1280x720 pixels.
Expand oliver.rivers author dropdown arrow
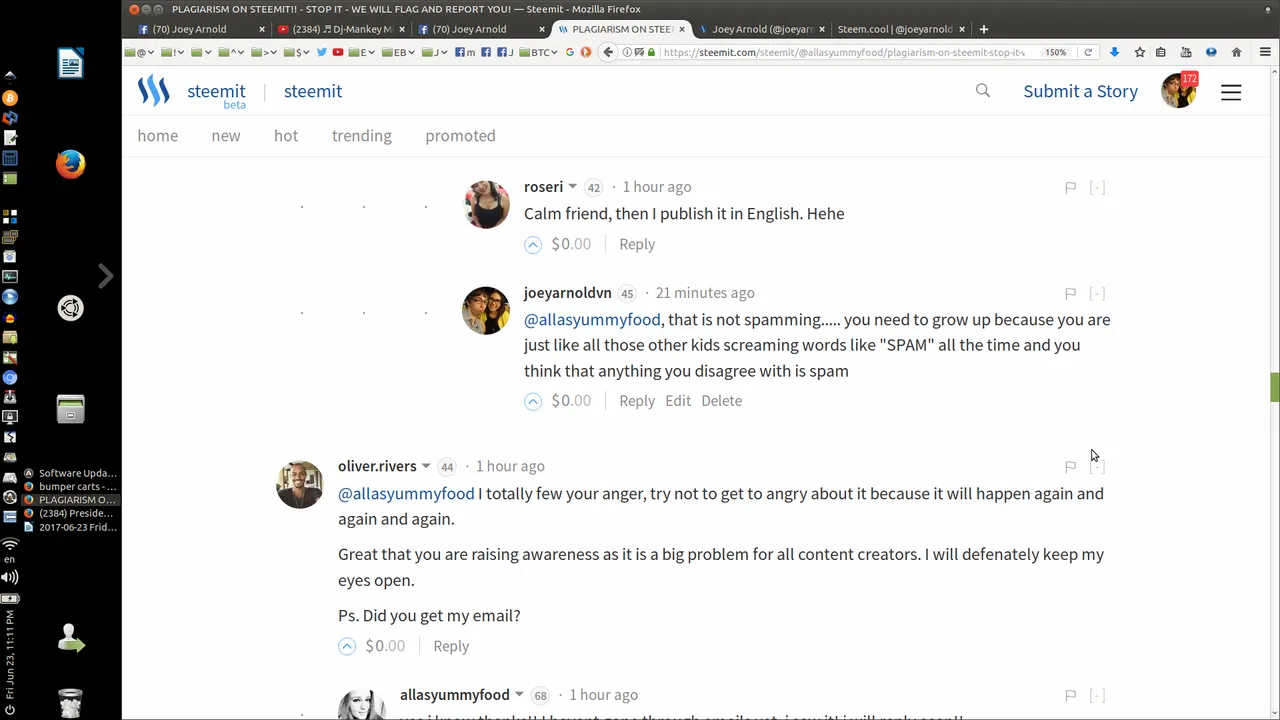point(426,466)
